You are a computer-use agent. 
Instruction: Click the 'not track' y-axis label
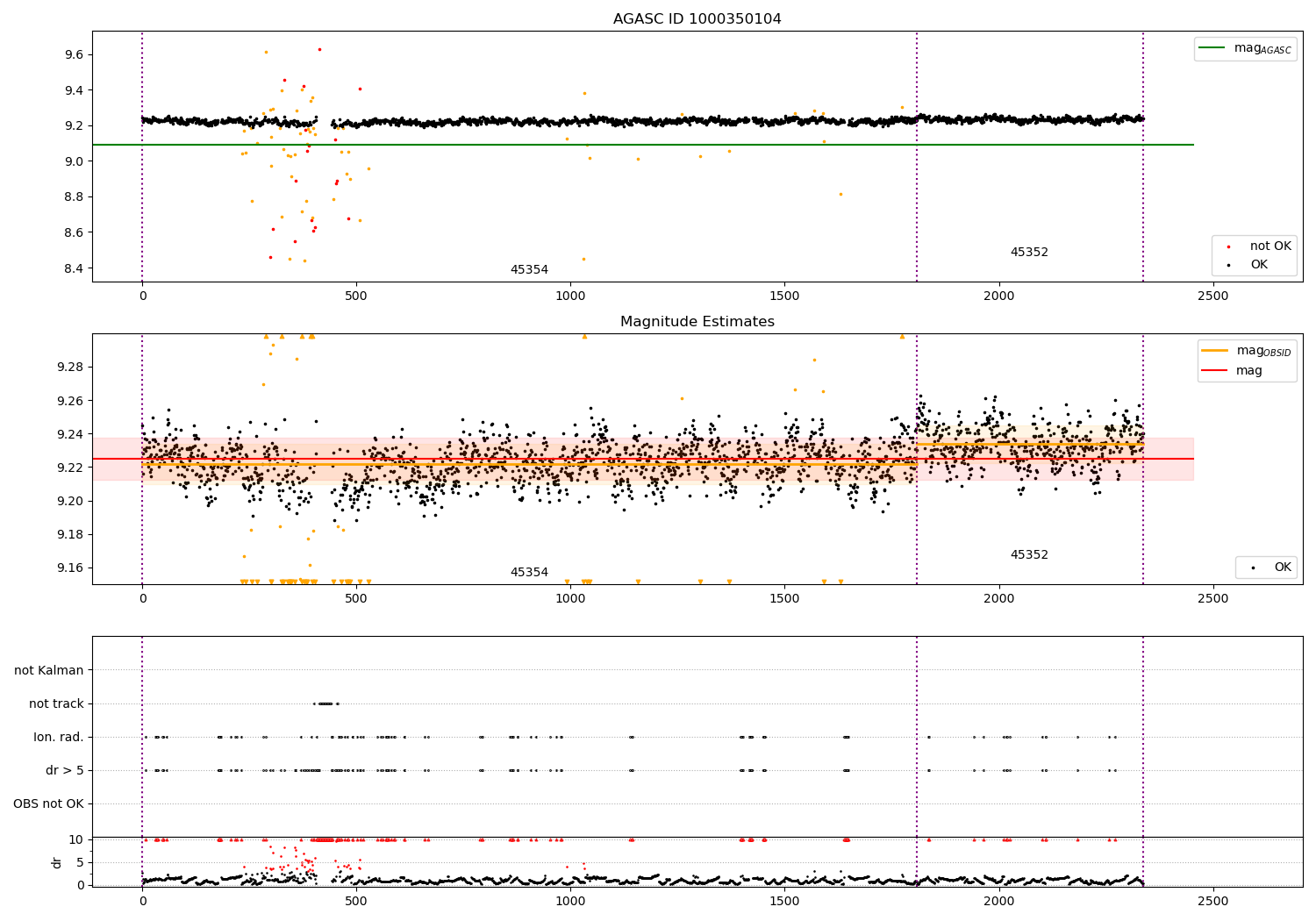click(56, 703)
